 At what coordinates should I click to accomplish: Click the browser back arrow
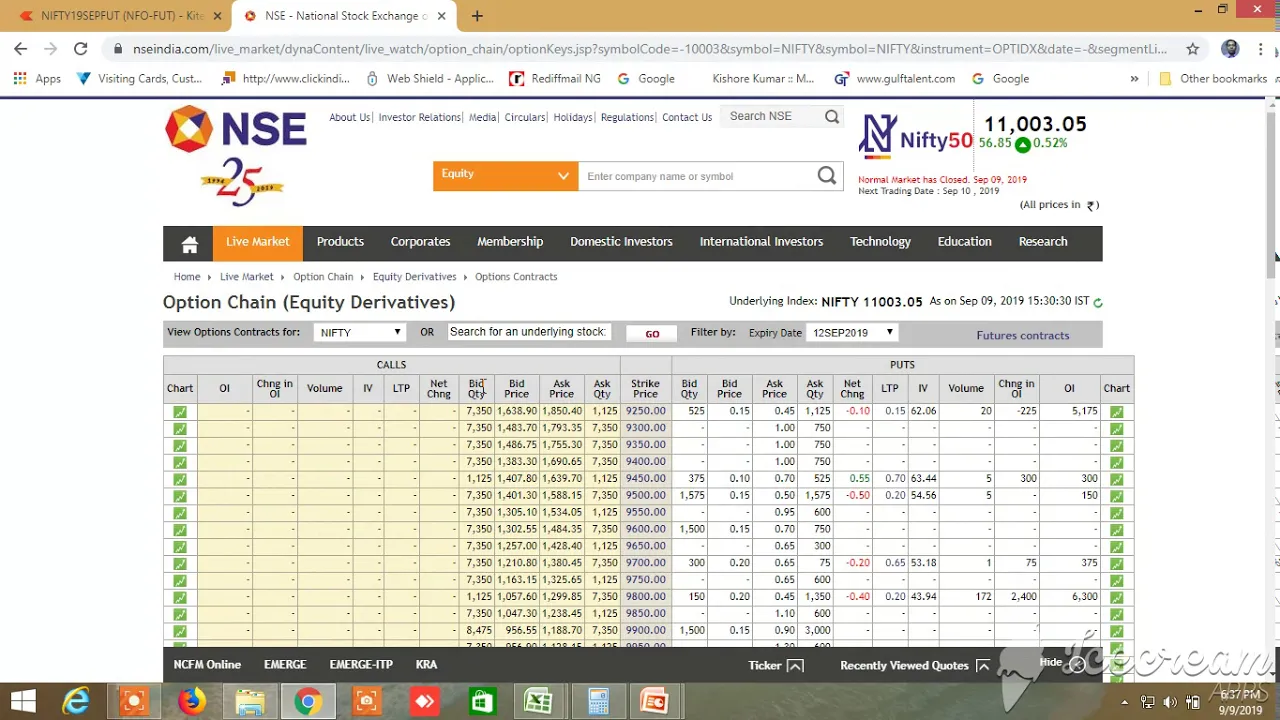point(21,48)
